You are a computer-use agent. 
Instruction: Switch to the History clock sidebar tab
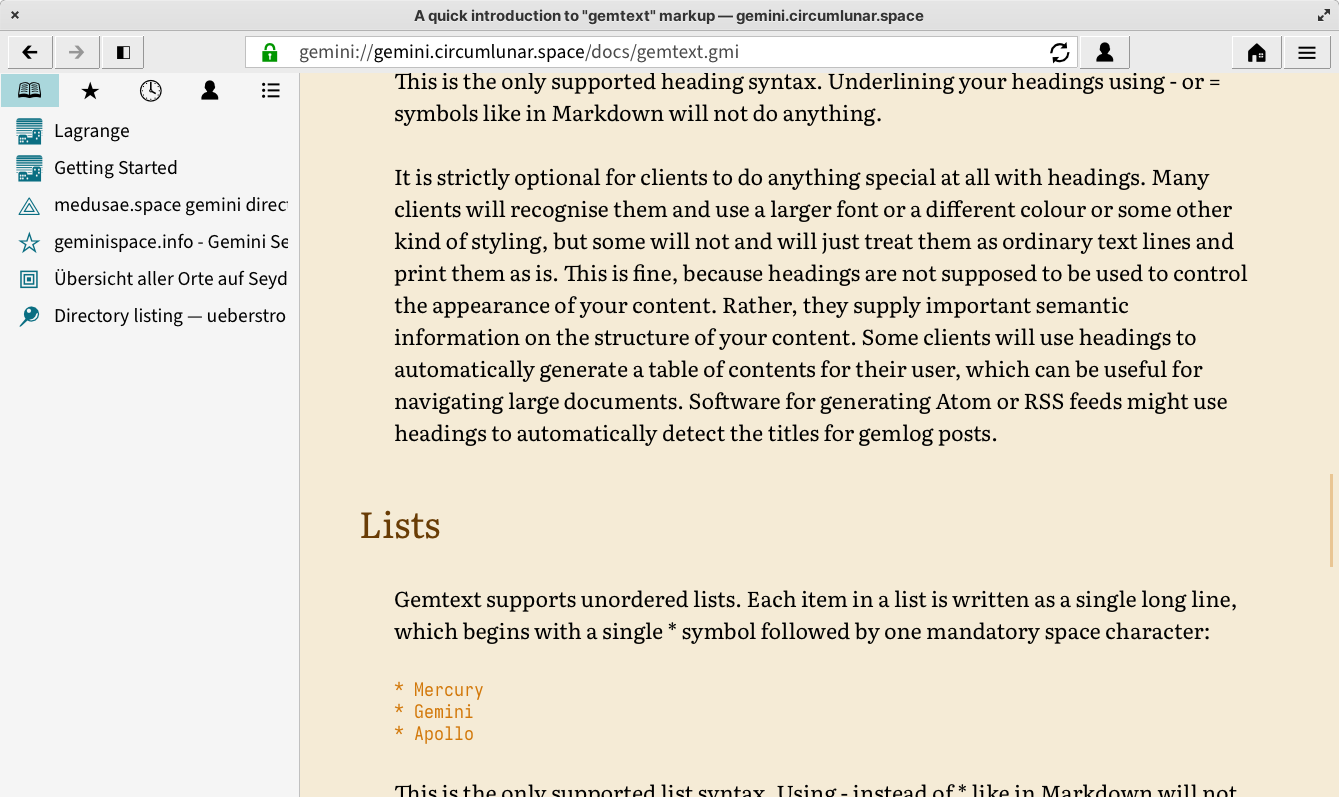(150, 90)
